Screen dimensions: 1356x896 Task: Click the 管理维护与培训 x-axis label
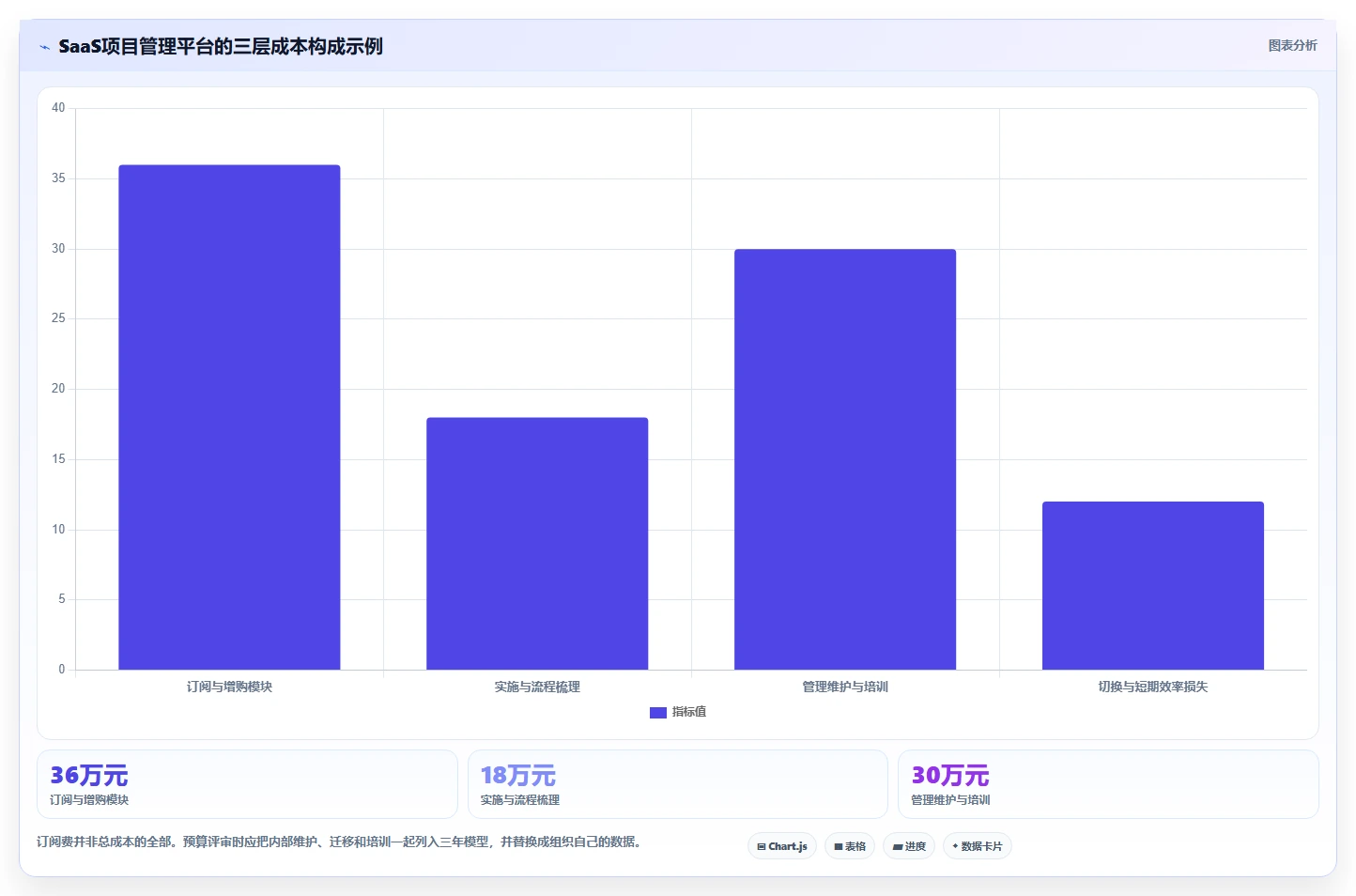tap(845, 687)
